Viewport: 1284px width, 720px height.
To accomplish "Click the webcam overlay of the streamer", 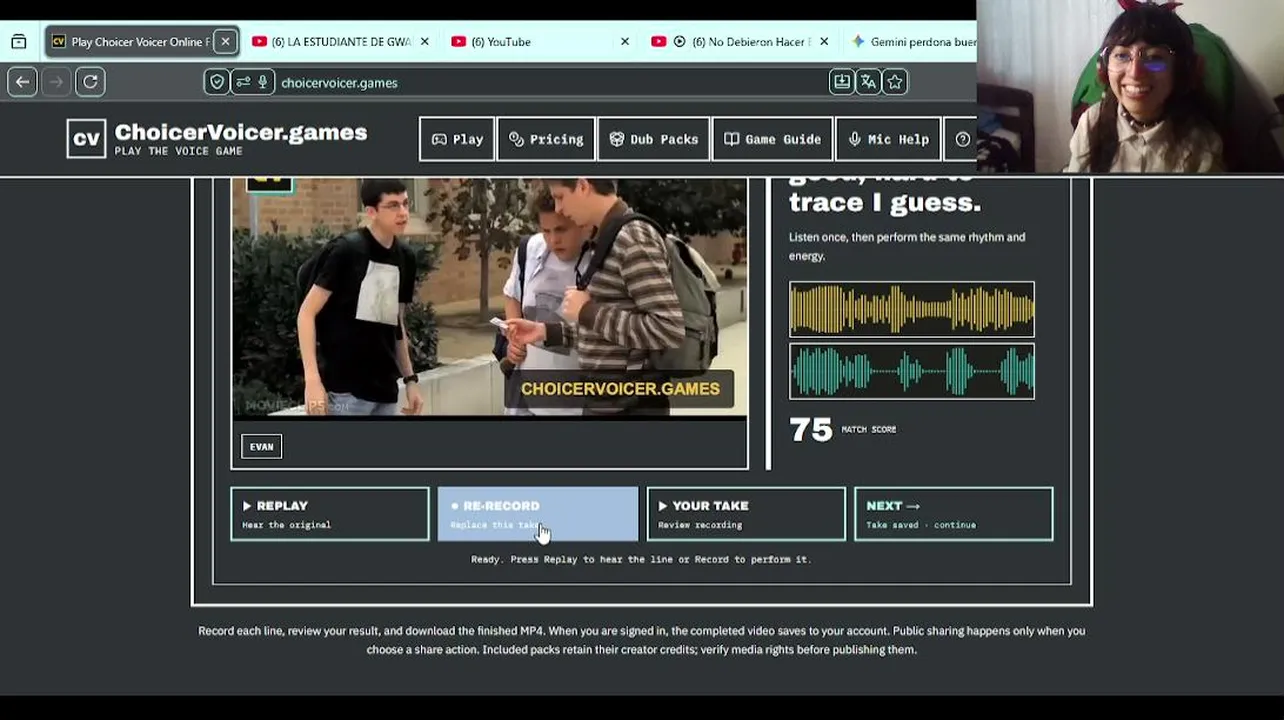I will pos(1130,88).
